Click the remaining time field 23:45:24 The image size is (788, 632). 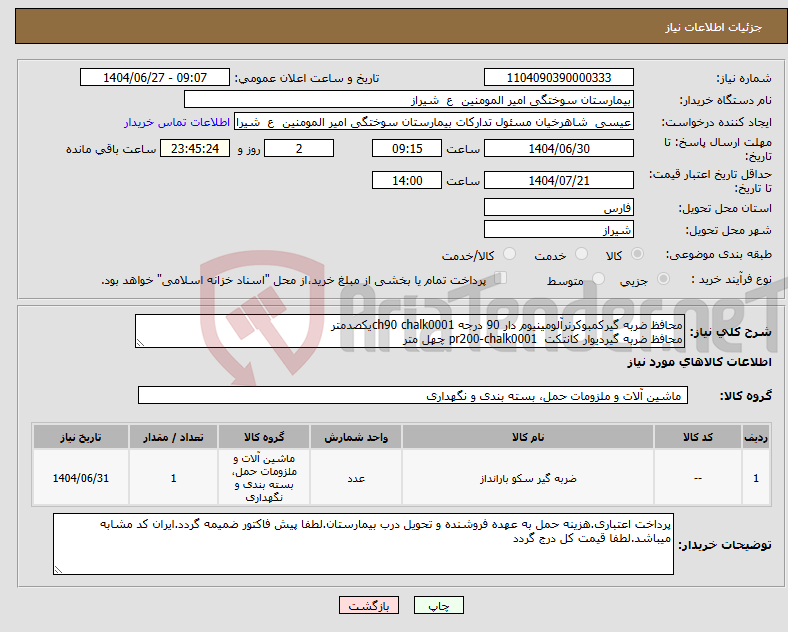coord(195,149)
